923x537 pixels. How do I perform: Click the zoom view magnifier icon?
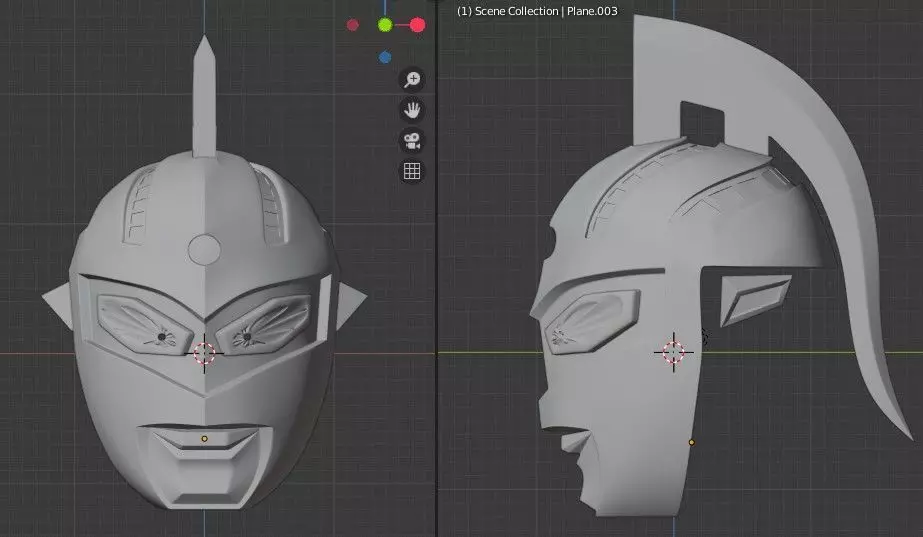412,79
